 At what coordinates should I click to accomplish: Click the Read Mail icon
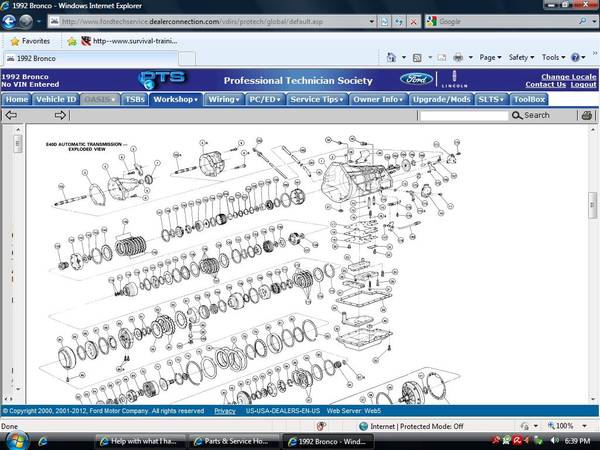pyautogui.click(x=442, y=57)
